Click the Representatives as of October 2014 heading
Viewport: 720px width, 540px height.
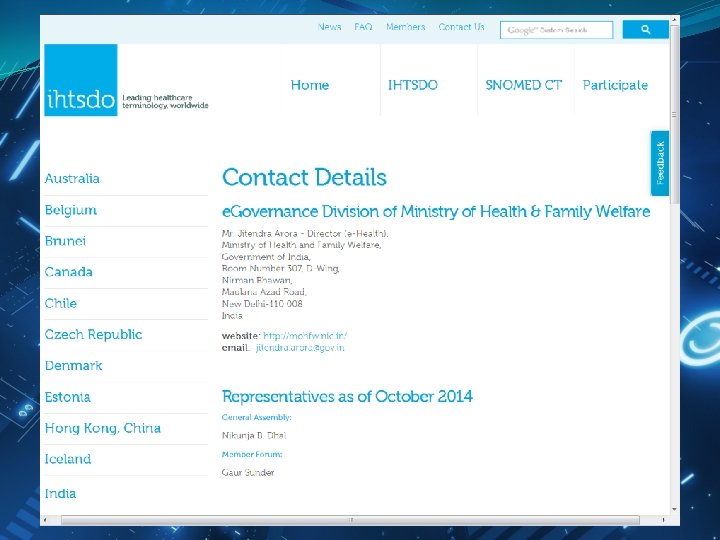tap(347, 396)
